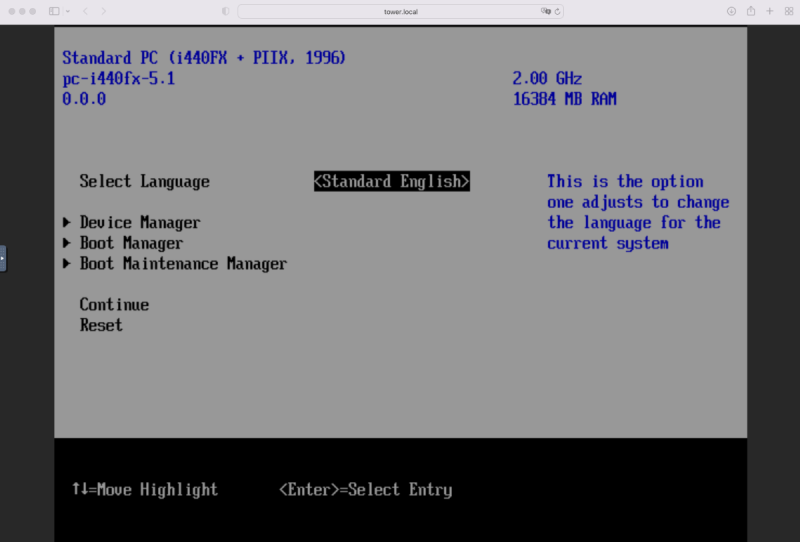800x542 pixels.
Task: Reload the page with the refresh icon
Action: coord(557,11)
